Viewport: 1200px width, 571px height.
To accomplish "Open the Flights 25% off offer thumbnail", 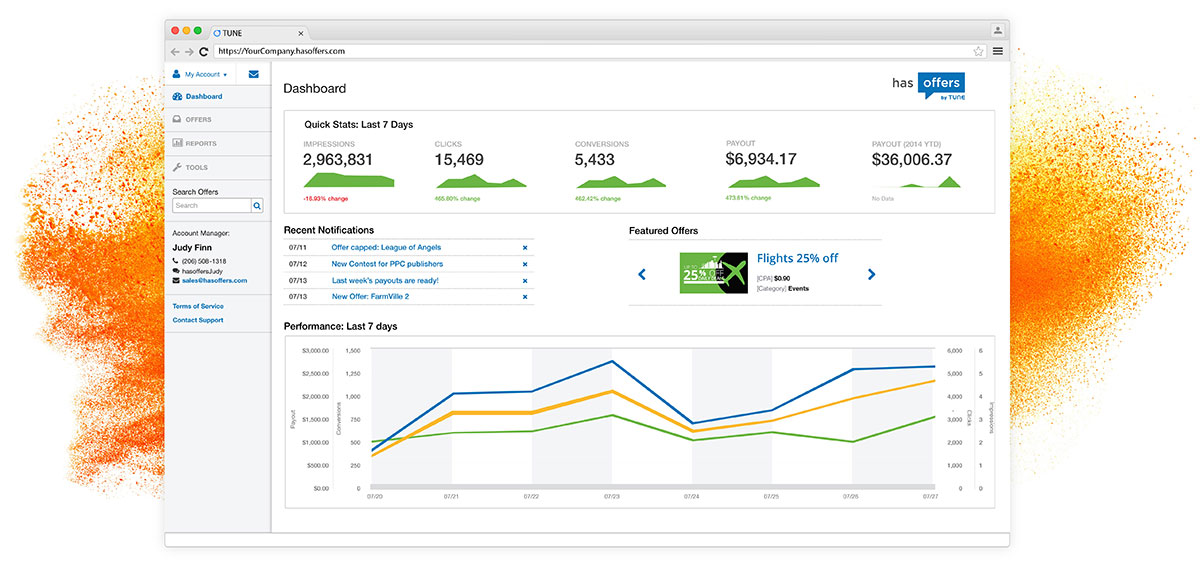I will tap(714, 273).
